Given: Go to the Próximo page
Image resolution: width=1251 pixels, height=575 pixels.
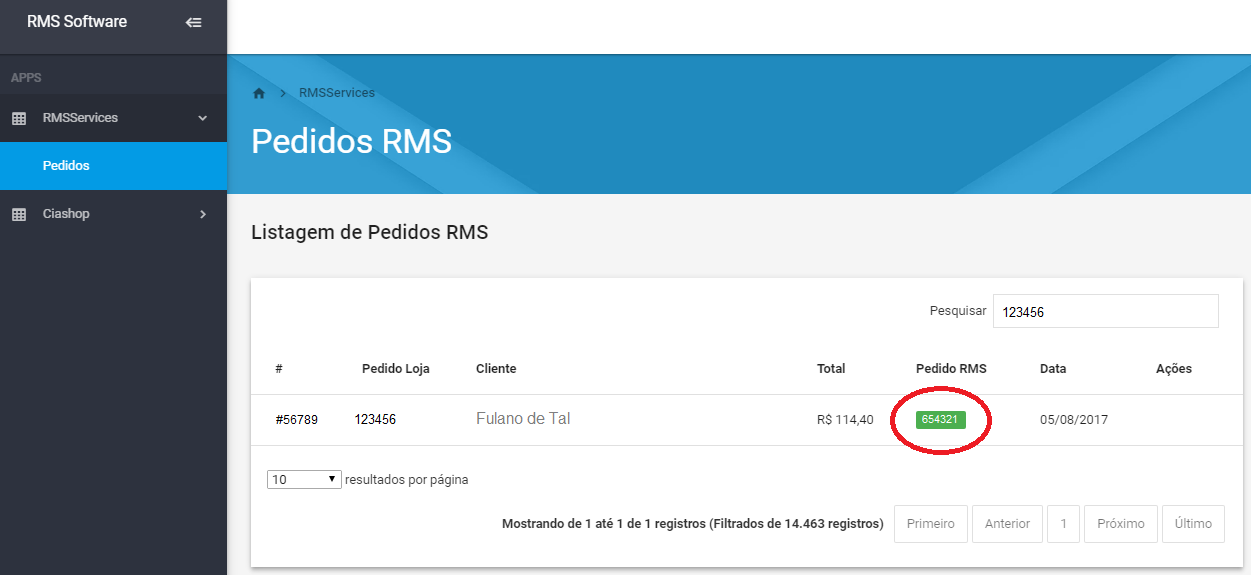Looking at the screenshot, I should click(x=1120, y=524).
